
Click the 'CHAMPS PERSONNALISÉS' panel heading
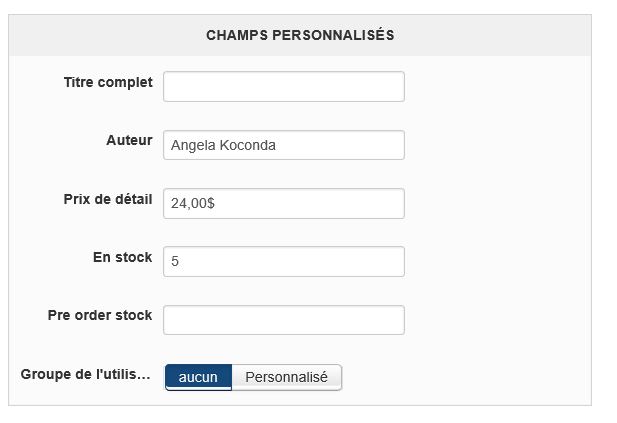(300, 35)
